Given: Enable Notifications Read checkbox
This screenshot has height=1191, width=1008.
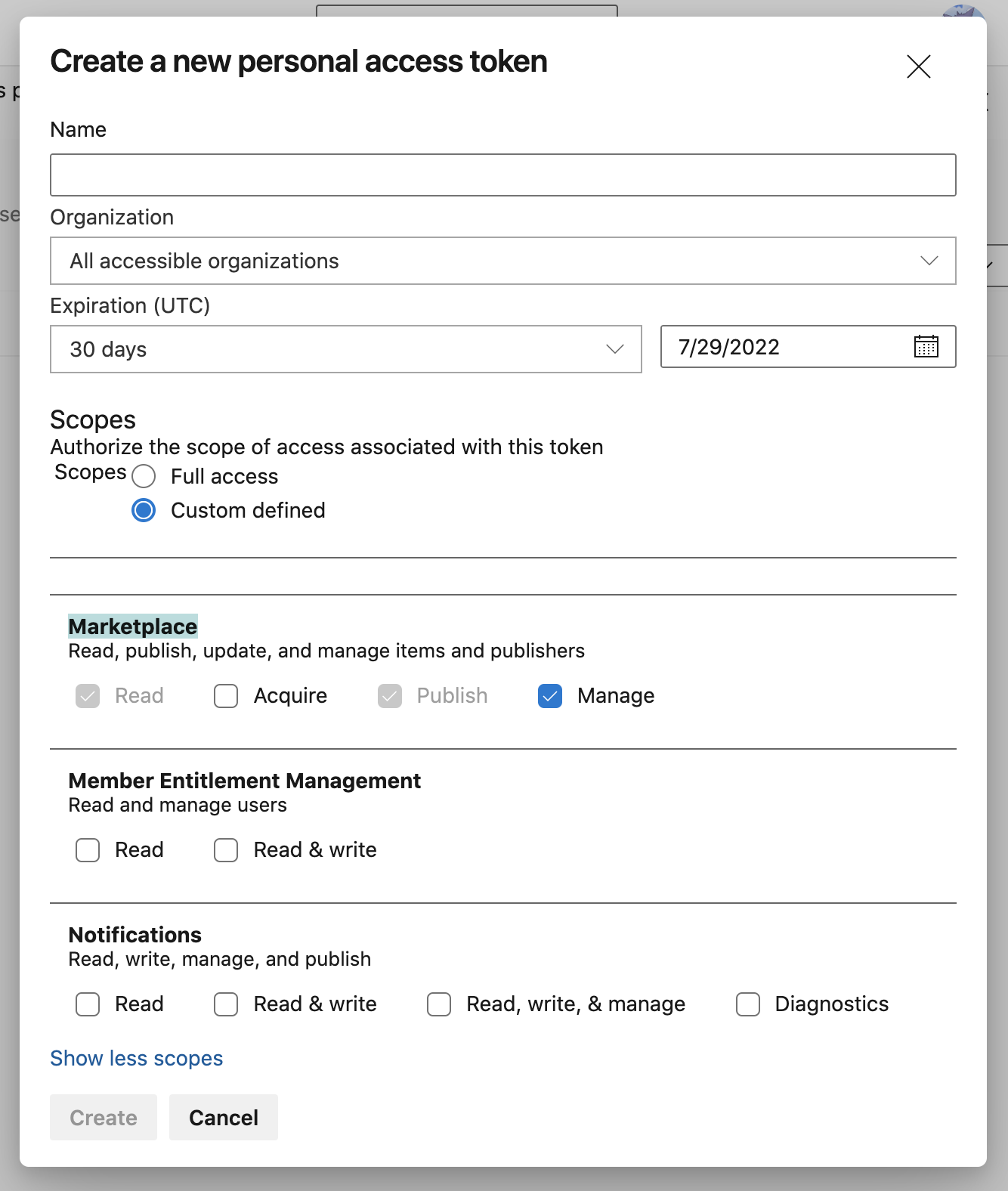Looking at the screenshot, I should pyautogui.click(x=88, y=1004).
